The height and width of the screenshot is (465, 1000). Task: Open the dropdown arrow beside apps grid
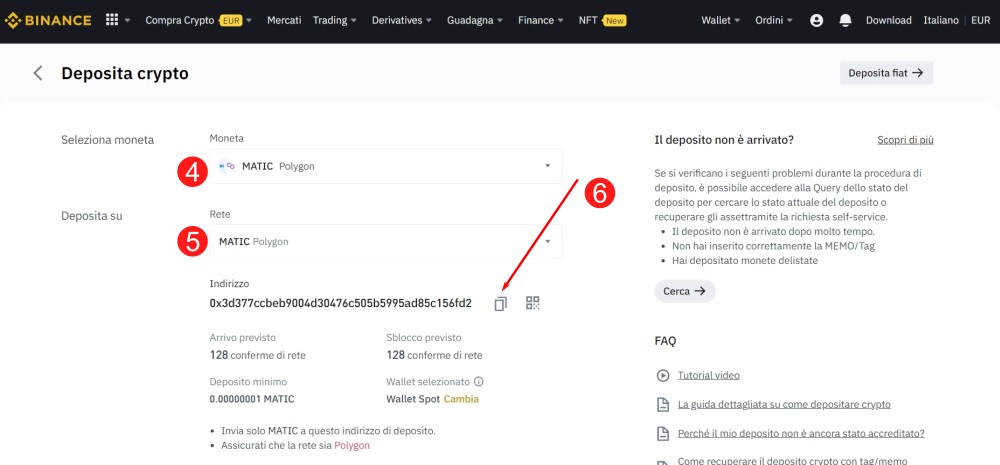click(128, 20)
